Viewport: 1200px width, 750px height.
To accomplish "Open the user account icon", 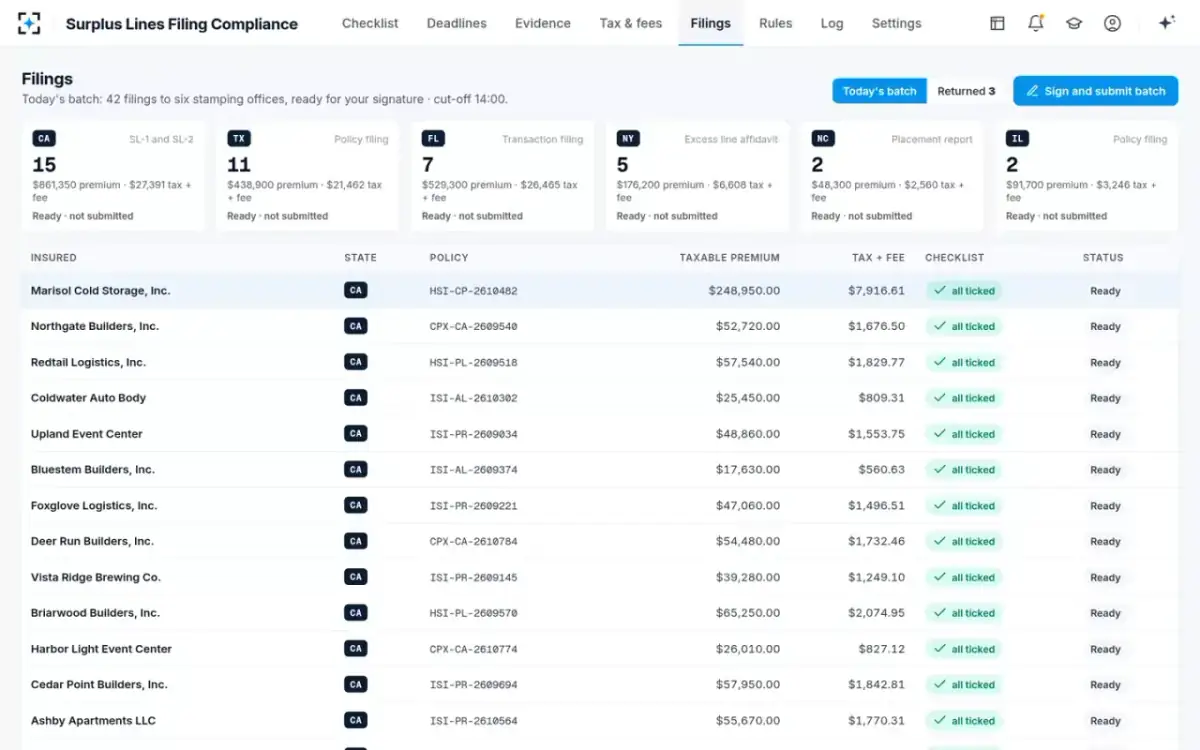I will (1112, 23).
